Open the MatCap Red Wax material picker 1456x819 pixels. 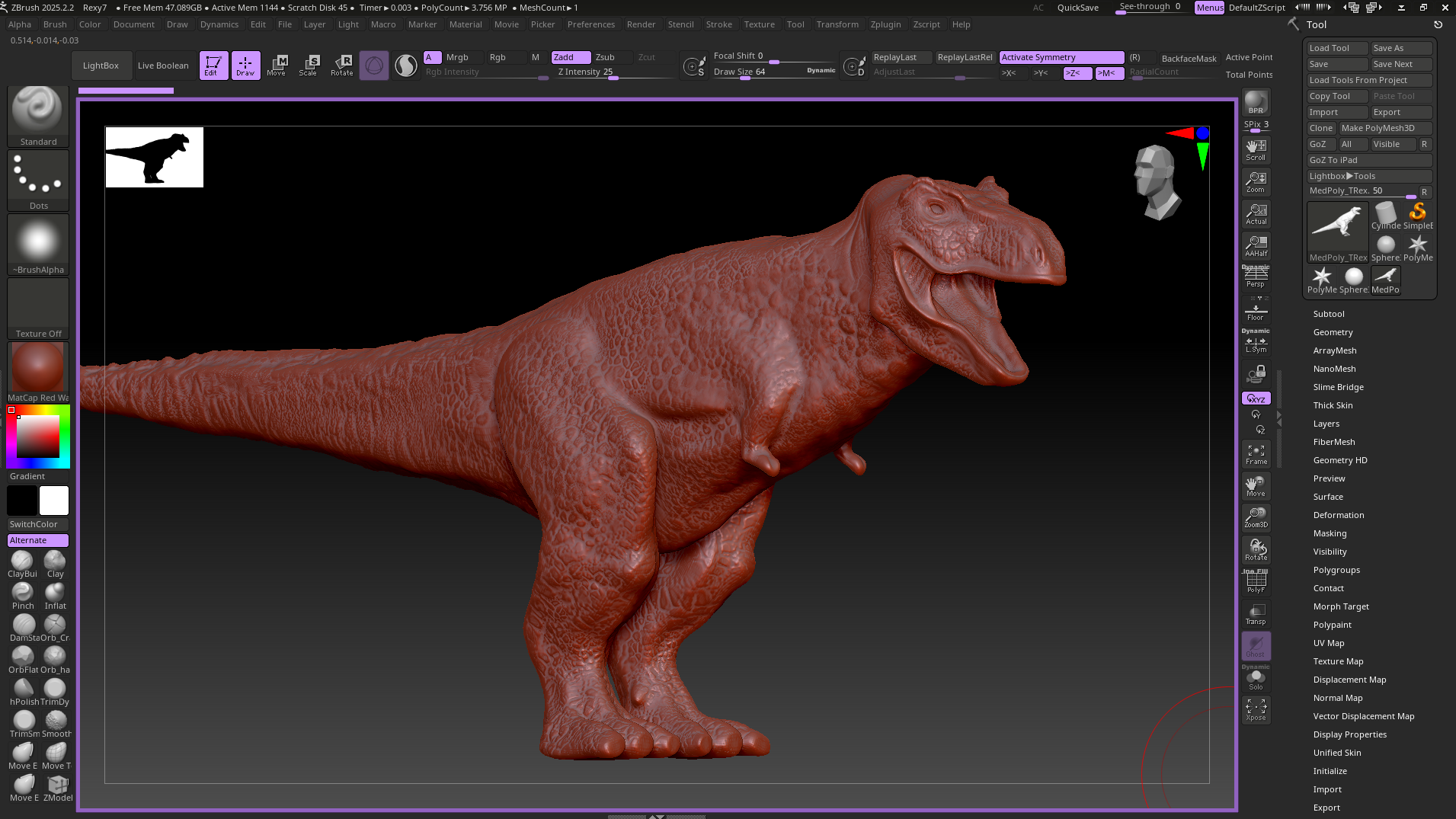pyautogui.click(x=38, y=373)
